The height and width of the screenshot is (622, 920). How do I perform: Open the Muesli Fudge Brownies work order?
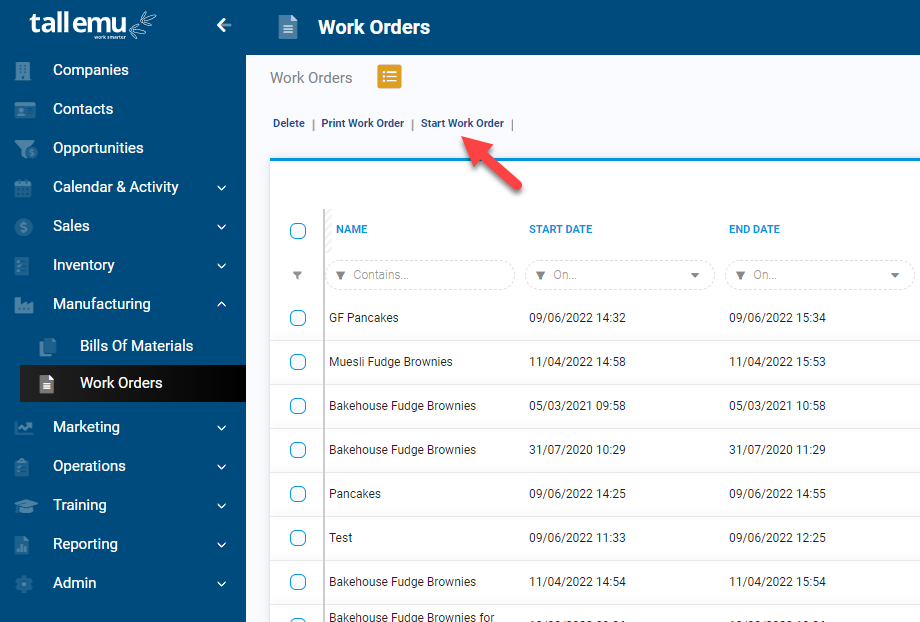click(x=391, y=362)
